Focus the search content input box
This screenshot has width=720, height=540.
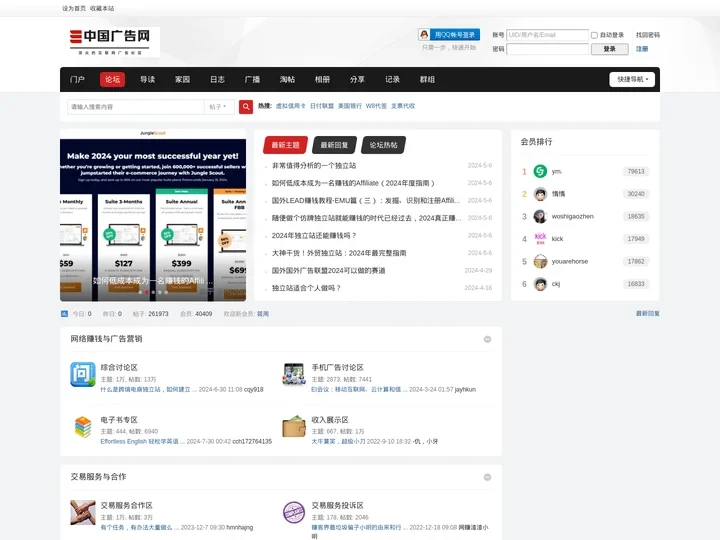pyautogui.click(x=136, y=107)
